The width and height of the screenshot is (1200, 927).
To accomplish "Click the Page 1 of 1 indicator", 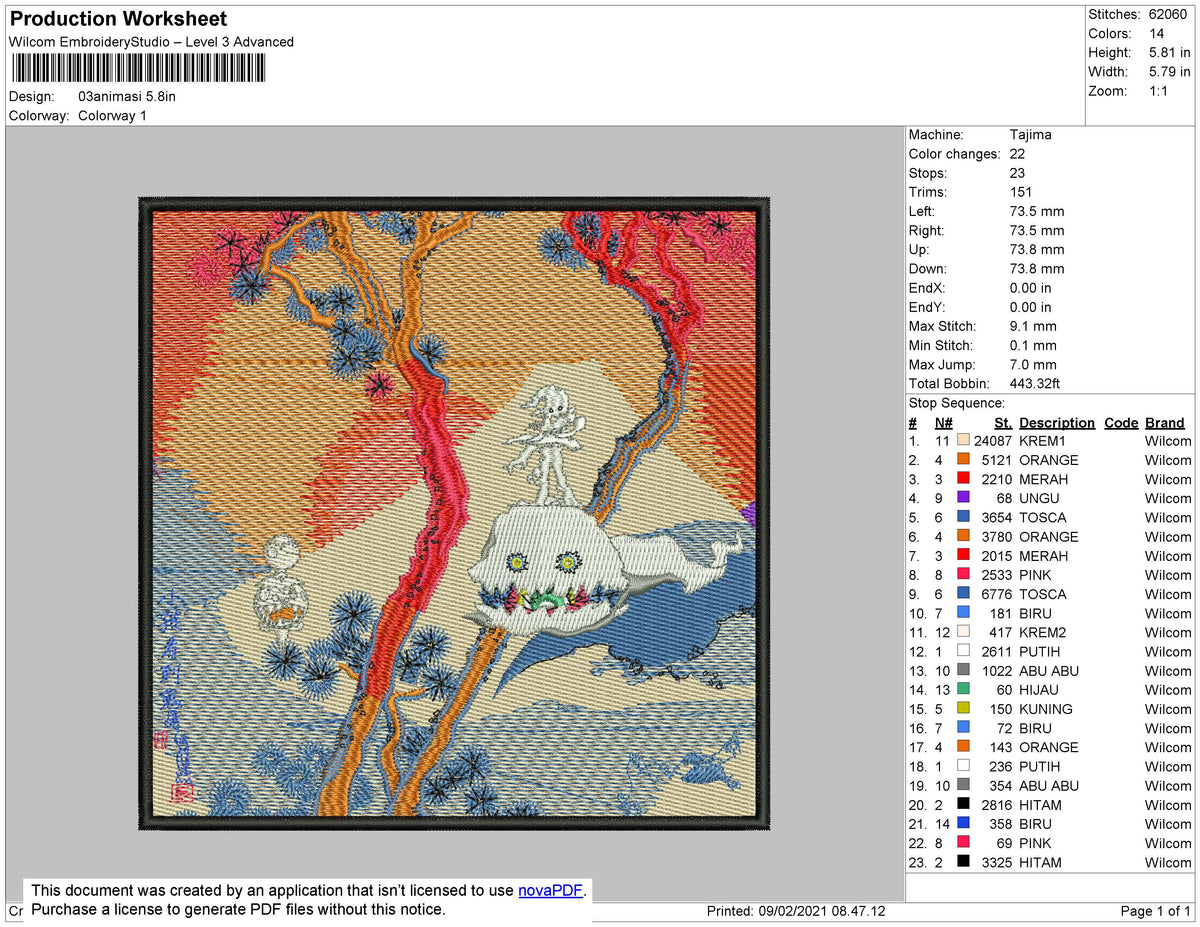I will coord(1155,911).
